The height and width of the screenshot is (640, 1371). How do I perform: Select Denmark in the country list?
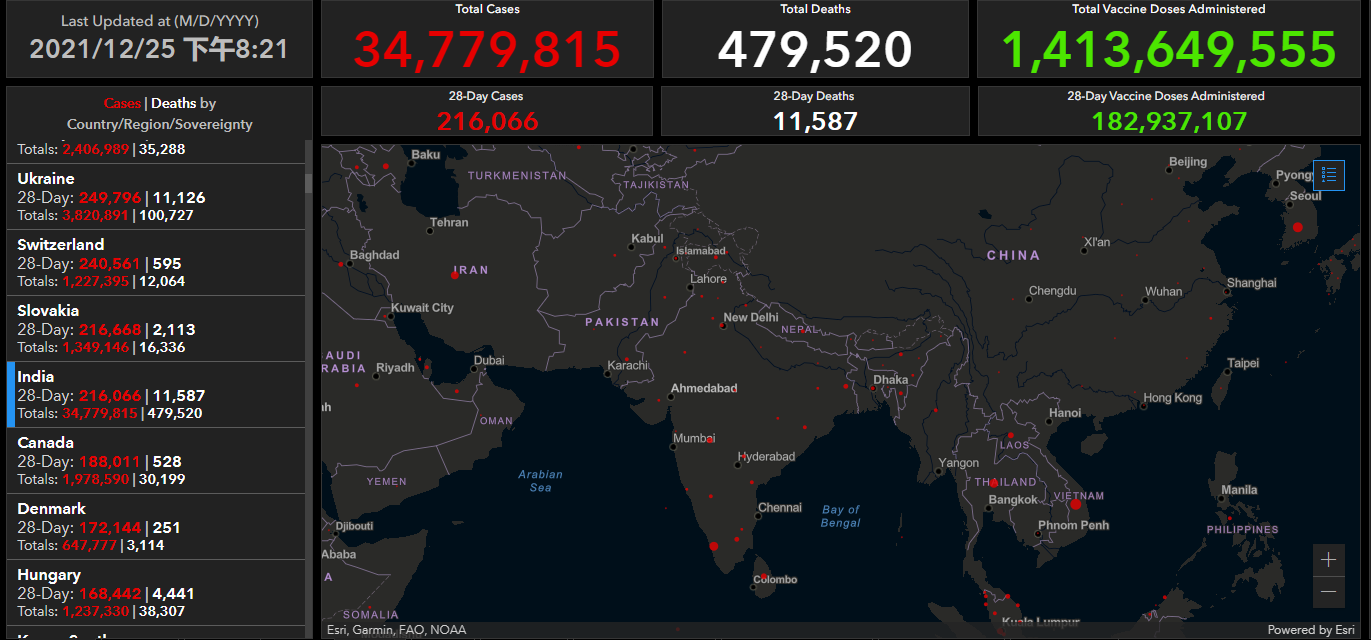156,527
